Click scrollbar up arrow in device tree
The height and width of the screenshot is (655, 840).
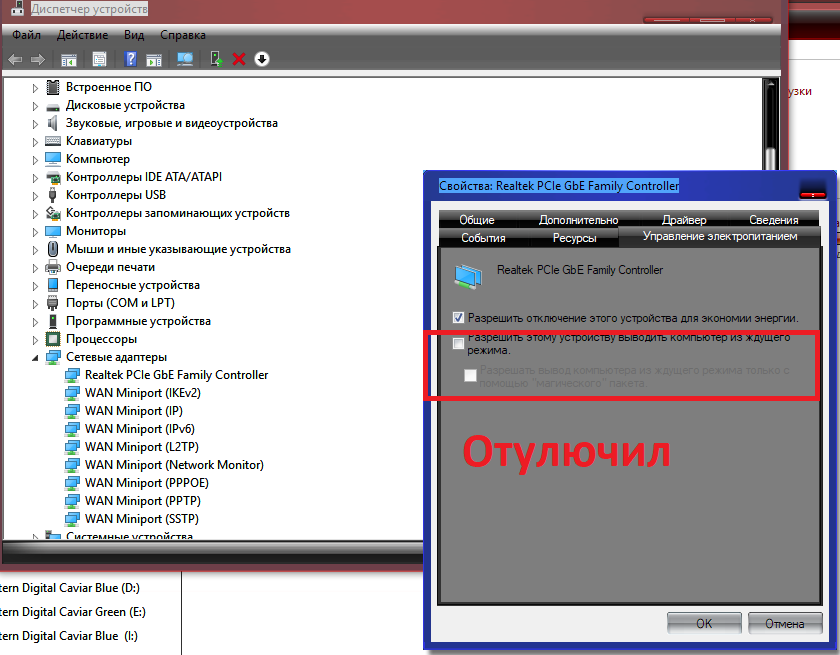tap(771, 85)
